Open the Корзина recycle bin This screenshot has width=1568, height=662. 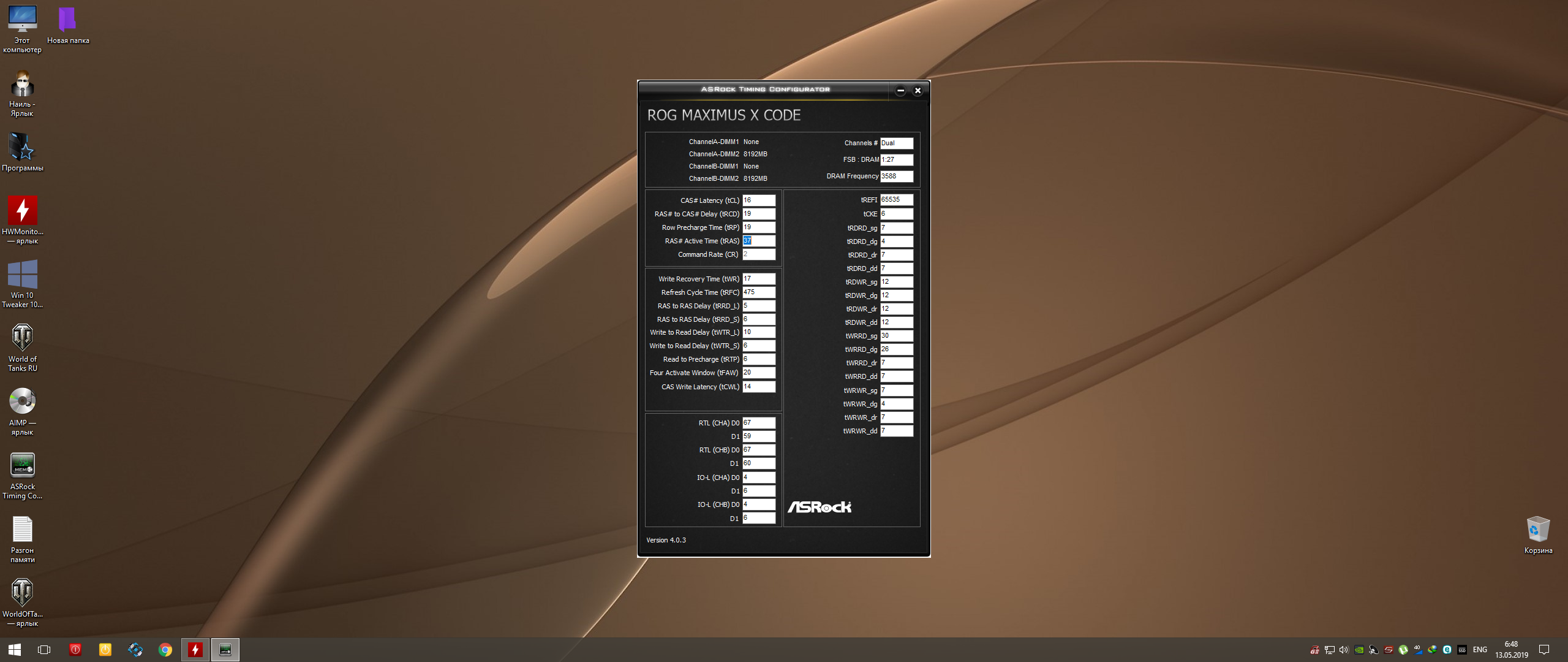[x=1538, y=530]
